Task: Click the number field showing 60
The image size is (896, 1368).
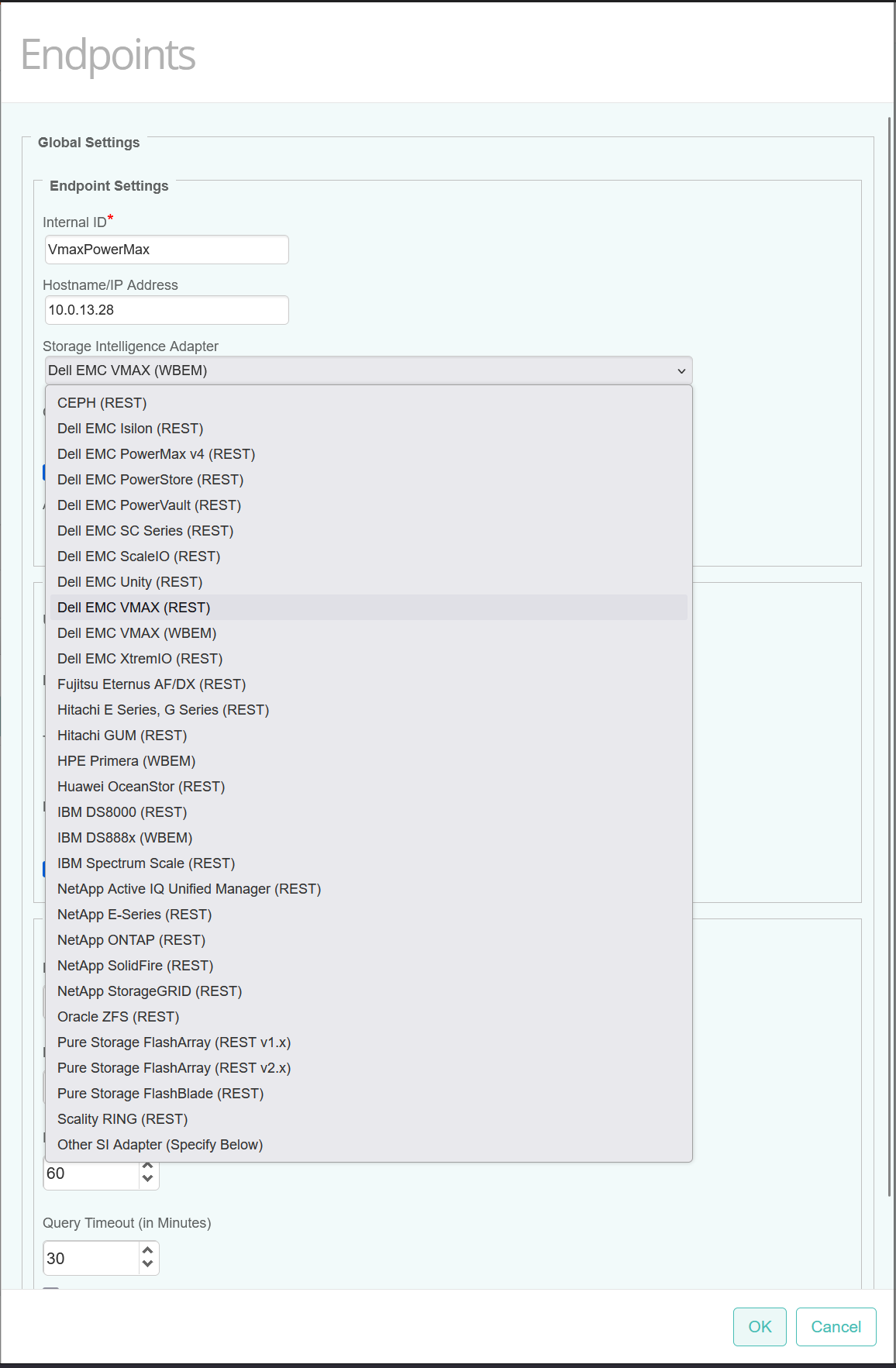Action: (91, 1173)
